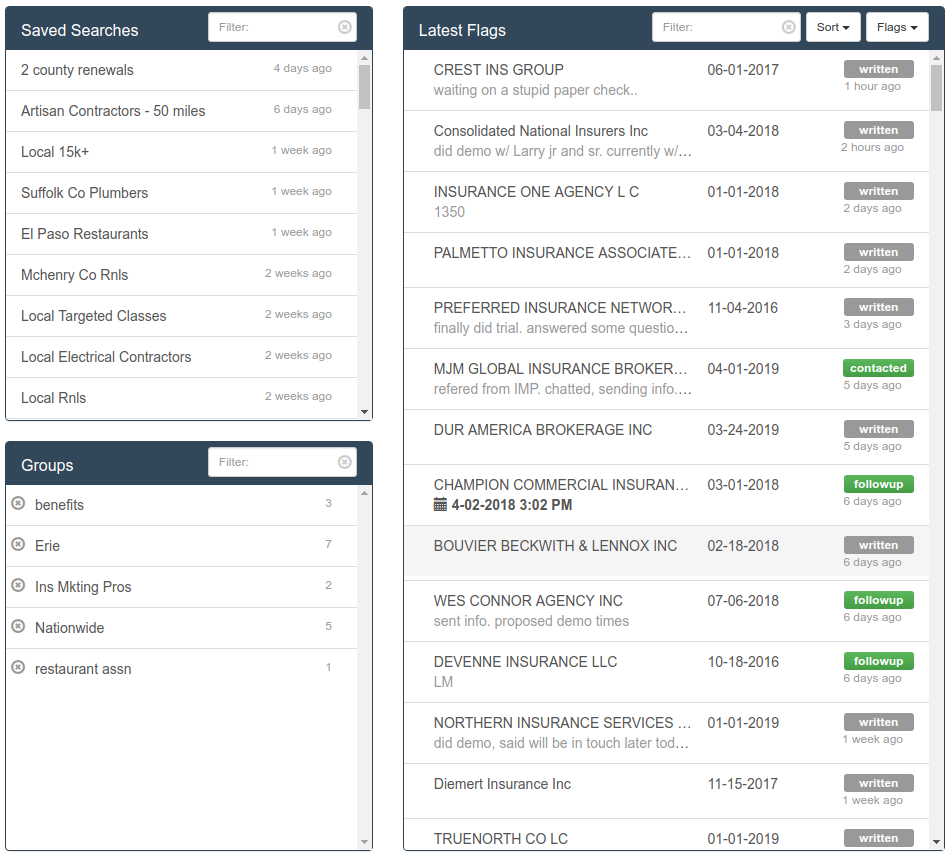Click the written badge for CREST INS GROUP
The height and width of the screenshot is (856, 949).
[878, 69]
